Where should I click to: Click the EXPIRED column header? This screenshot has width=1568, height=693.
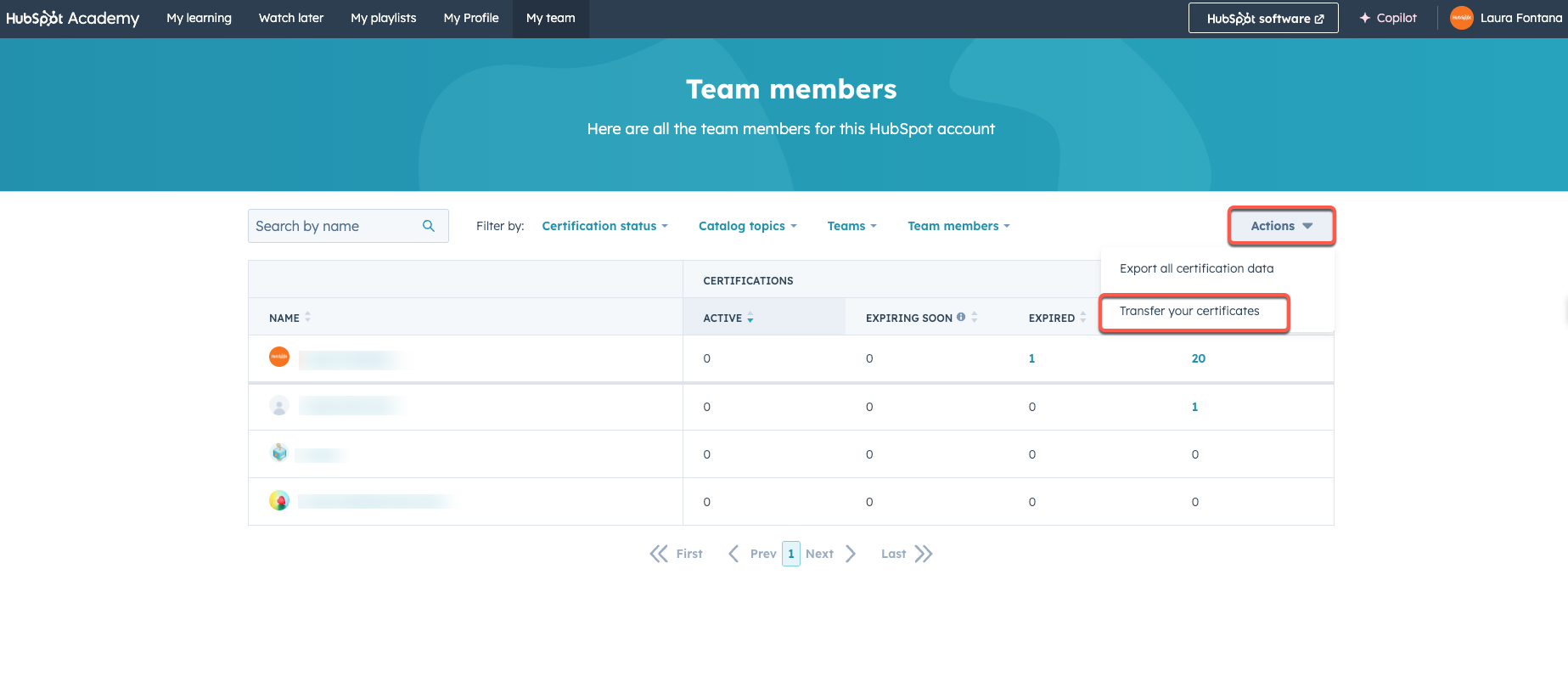1052,318
